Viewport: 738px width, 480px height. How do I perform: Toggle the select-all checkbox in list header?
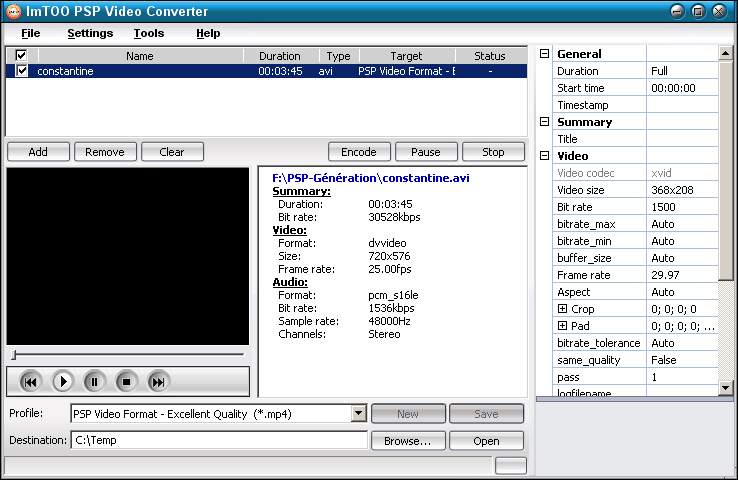tap(21, 56)
